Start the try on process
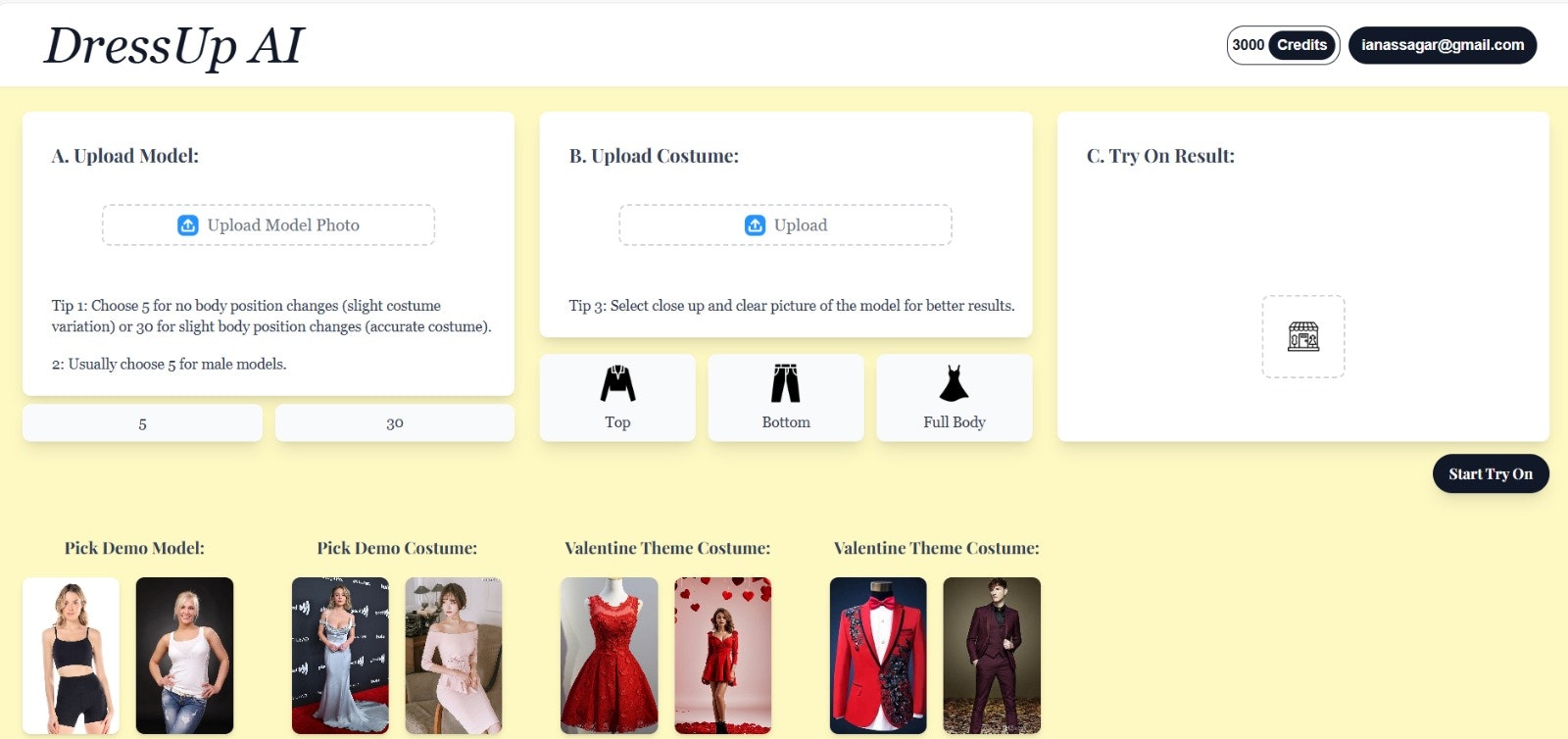This screenshot has width=1568, height=739. click(x=1491, y=473)
